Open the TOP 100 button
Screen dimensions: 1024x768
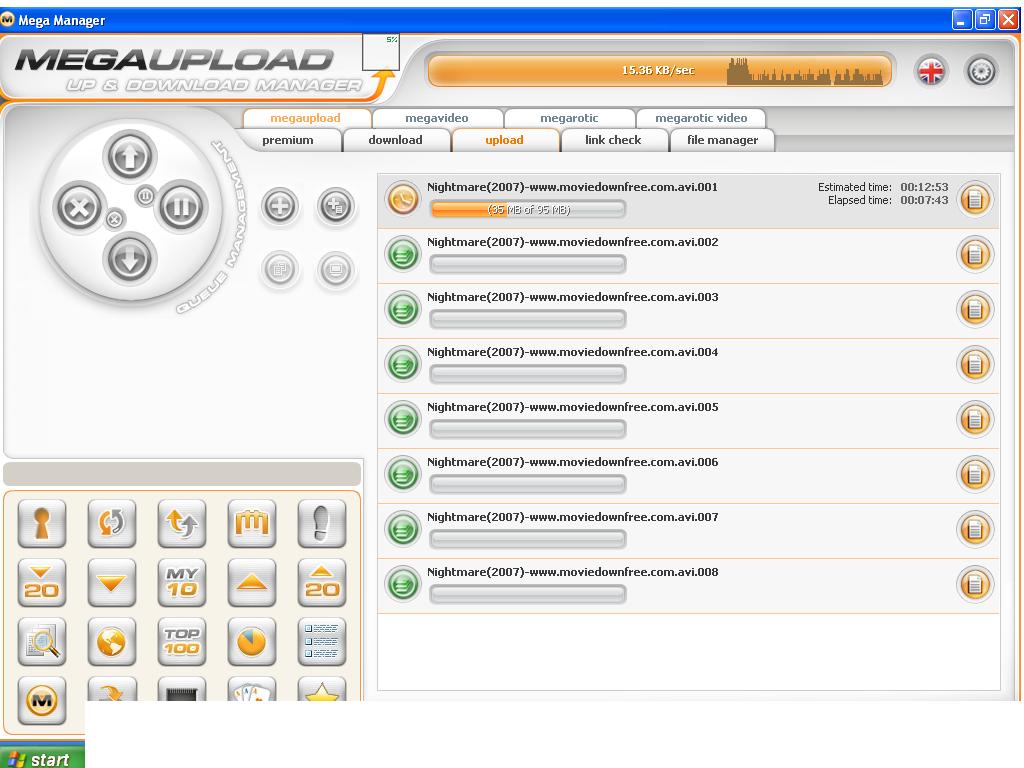tap(182, 642)
